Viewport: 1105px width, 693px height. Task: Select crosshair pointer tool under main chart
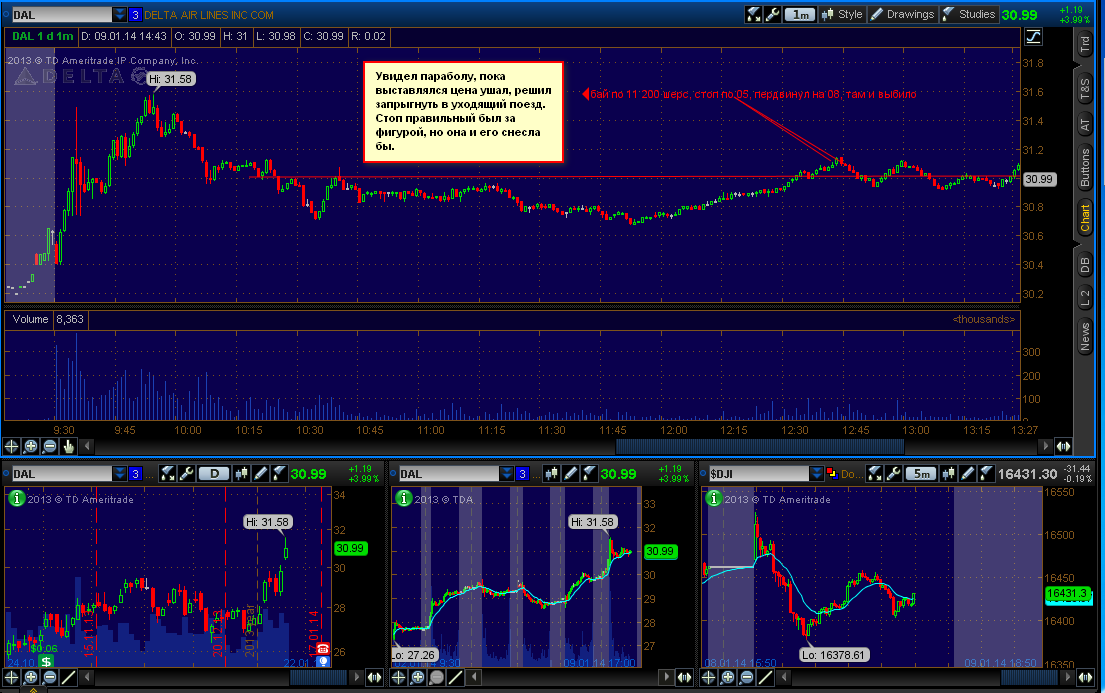click(x=11, y=446)
